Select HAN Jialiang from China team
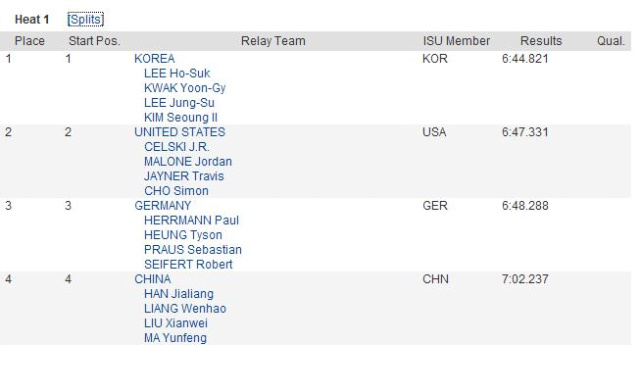This screenshot has height=382, width=640. click(x=179, y=294)
